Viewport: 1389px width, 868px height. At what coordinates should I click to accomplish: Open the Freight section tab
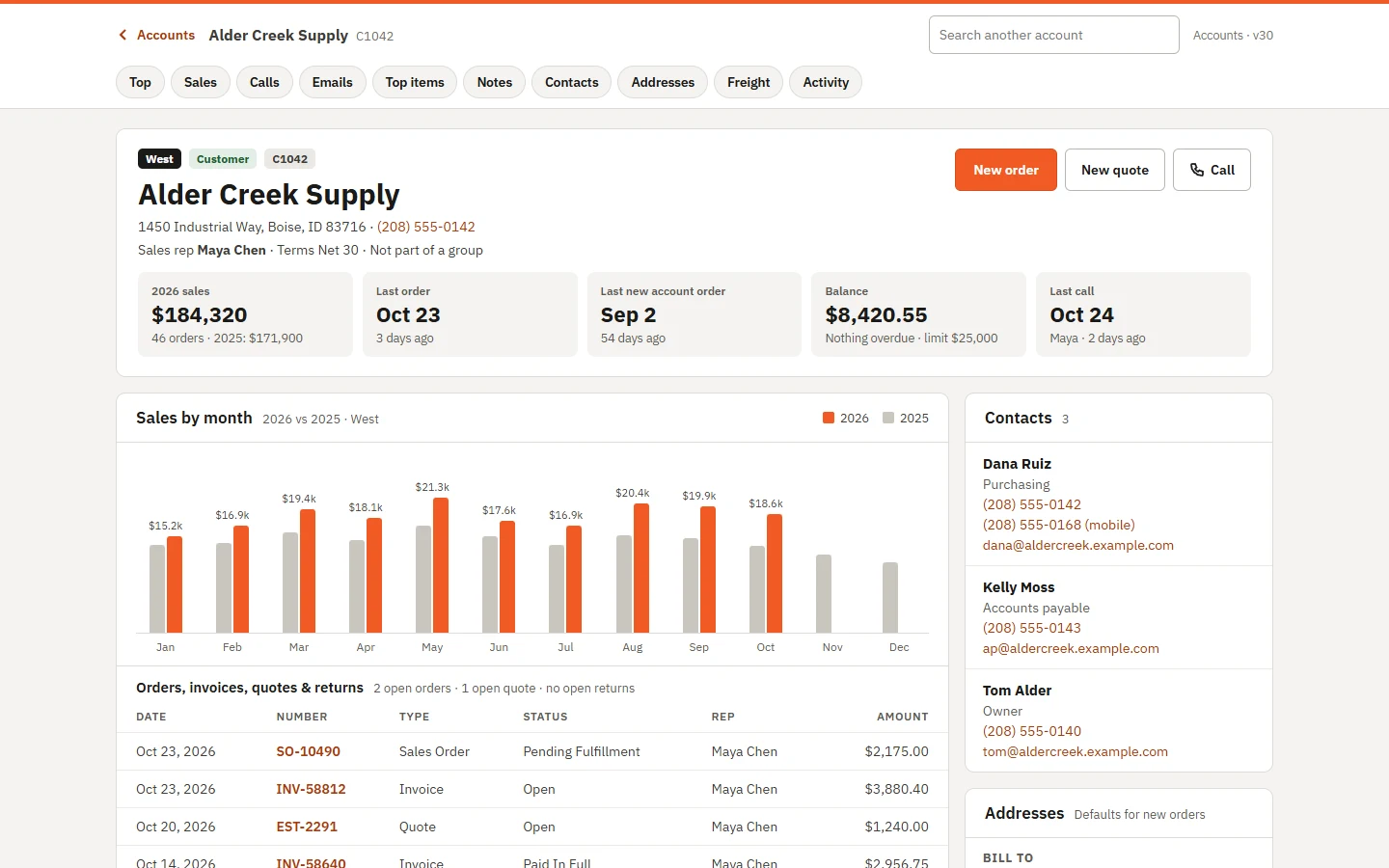[x=749, y=82]
